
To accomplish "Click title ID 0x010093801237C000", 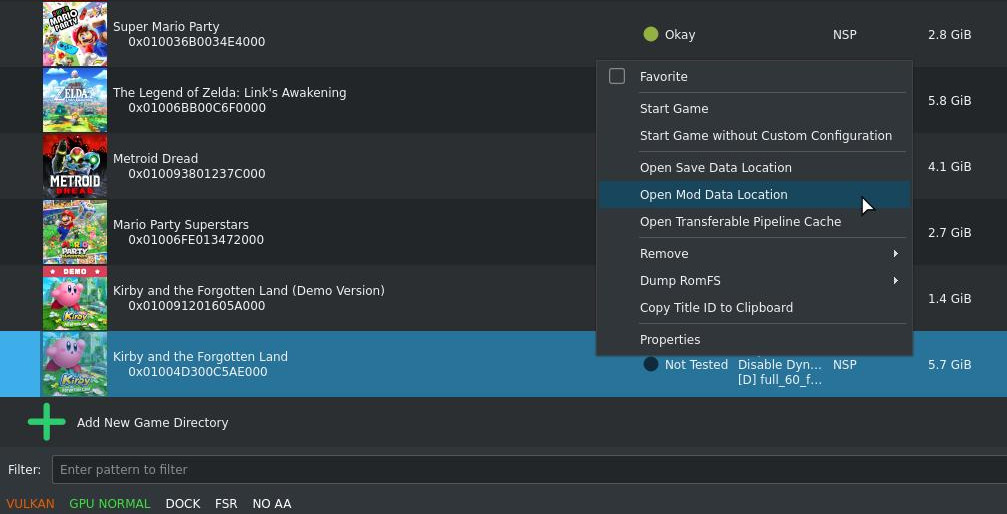I will 197,174.
